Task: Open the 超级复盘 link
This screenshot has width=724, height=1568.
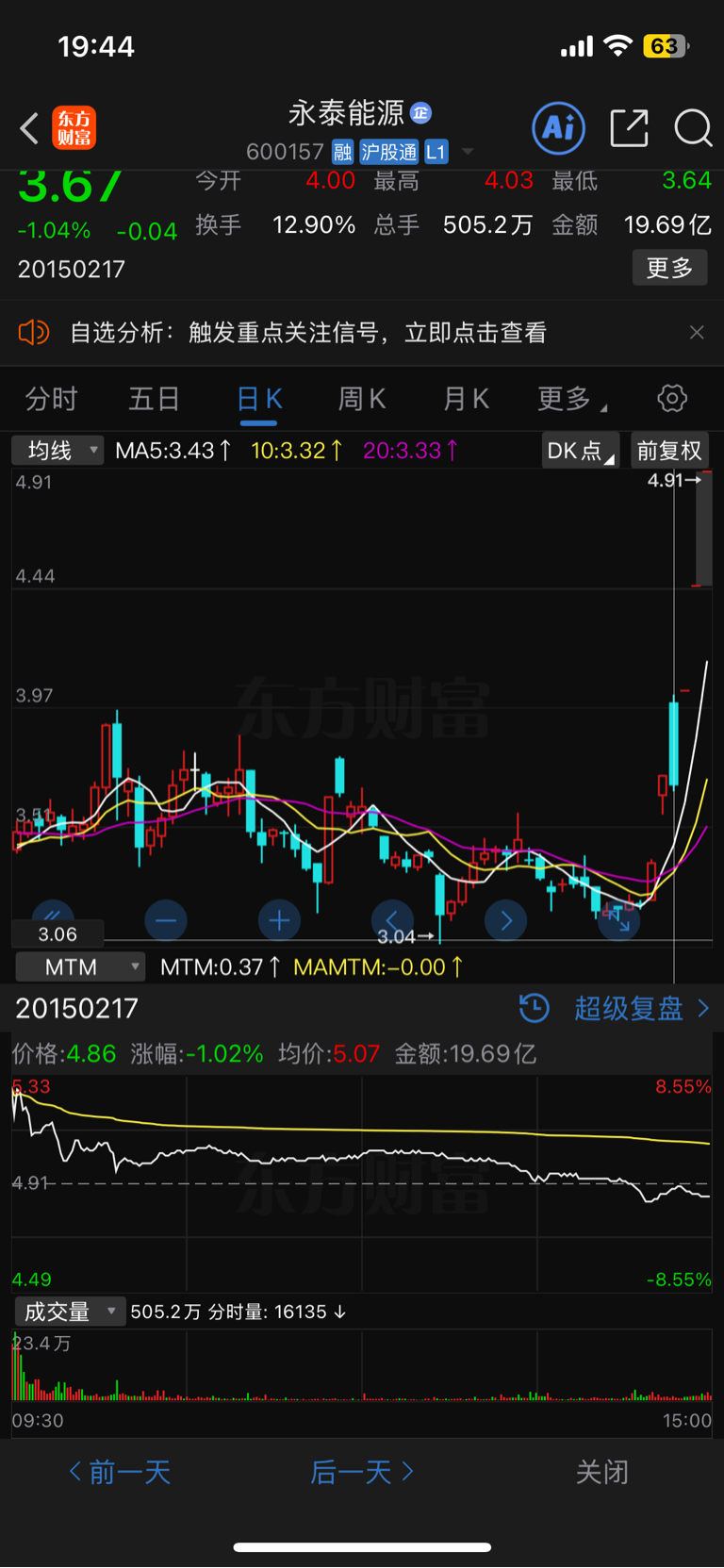Action: 642,1008
